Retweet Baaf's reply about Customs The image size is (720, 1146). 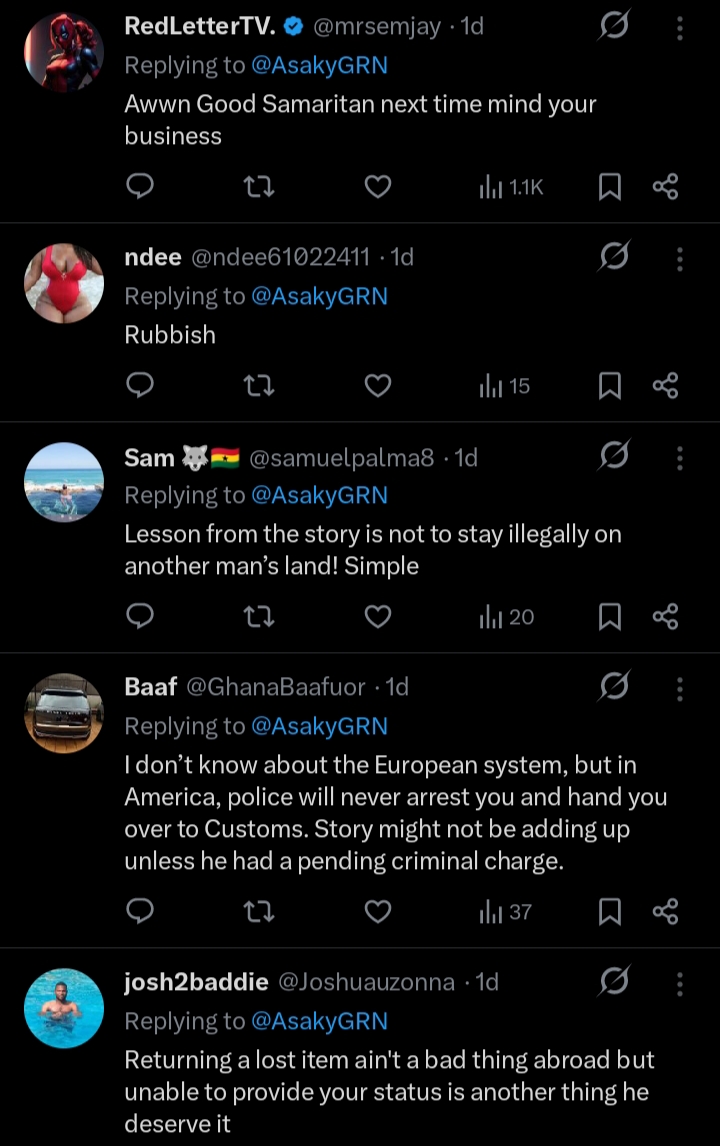point(259,911)
